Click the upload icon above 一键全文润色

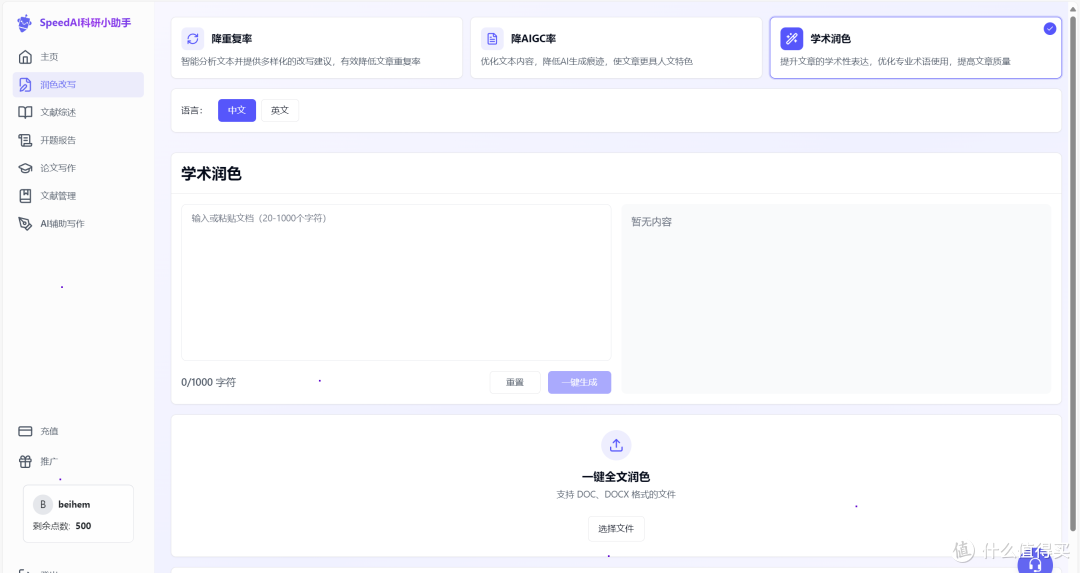(616, 446)
